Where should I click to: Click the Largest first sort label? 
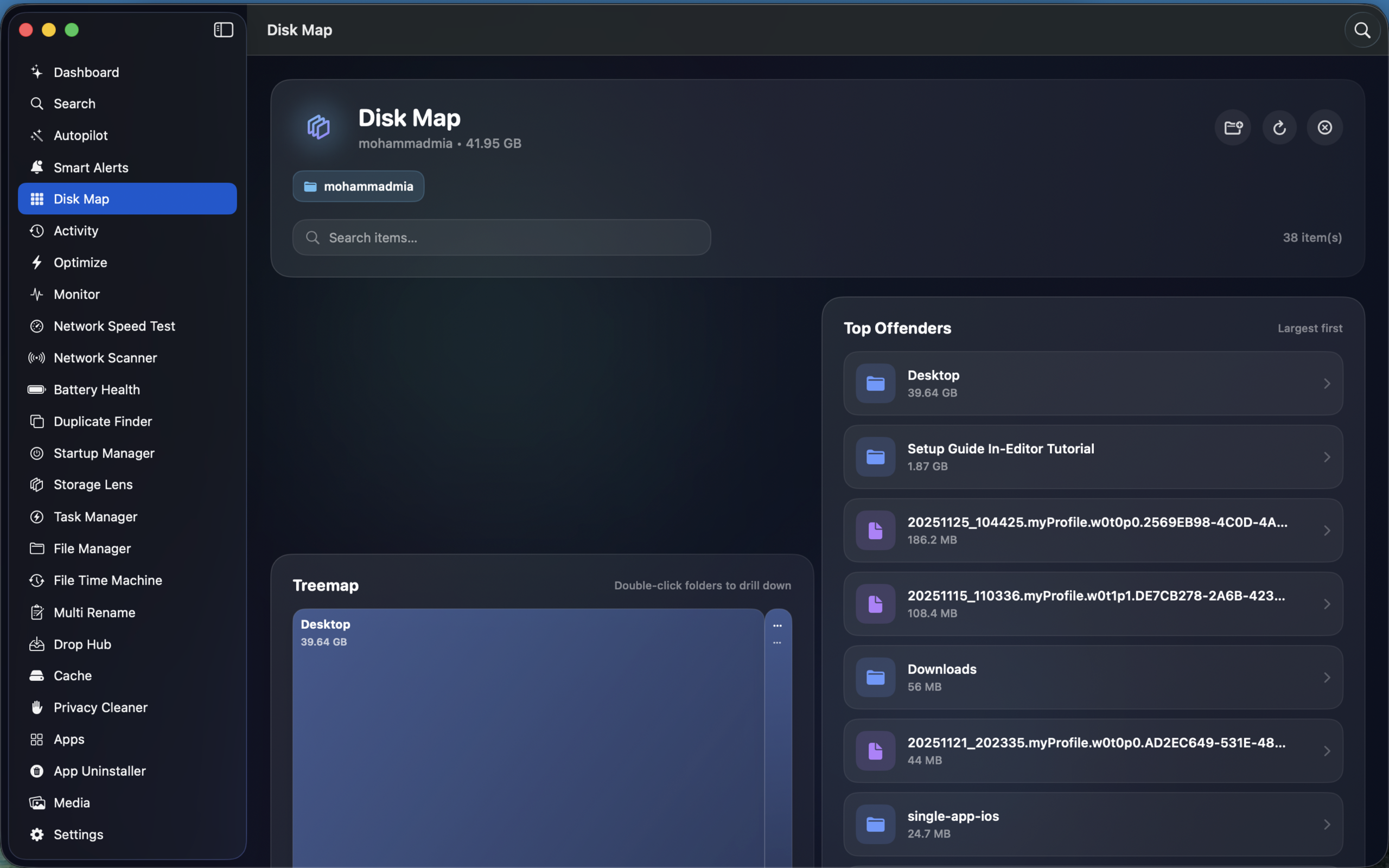pyautogui.click(x=1310, y=328)
